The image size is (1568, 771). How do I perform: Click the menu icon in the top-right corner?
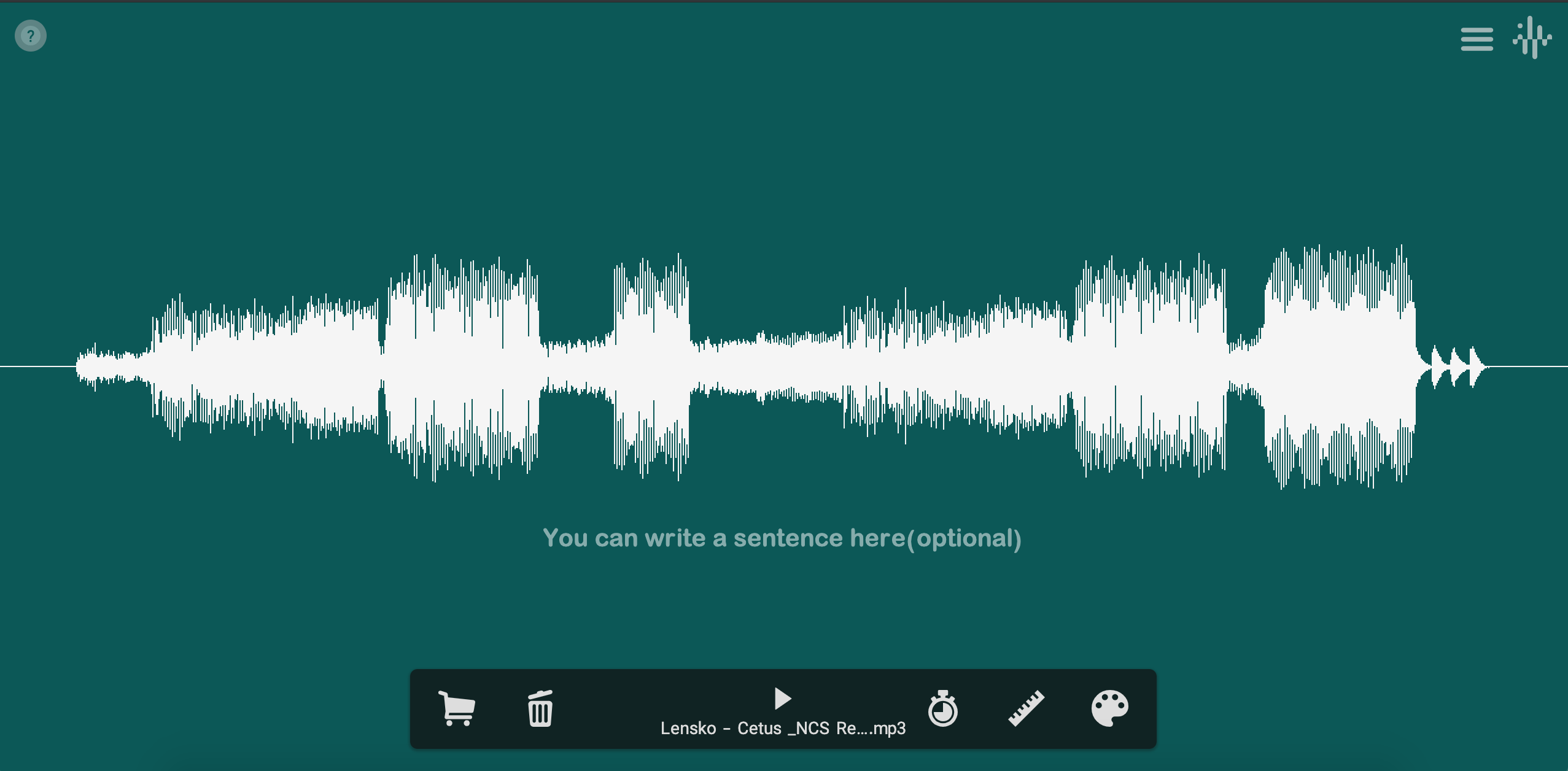(x=1476, y=38)
